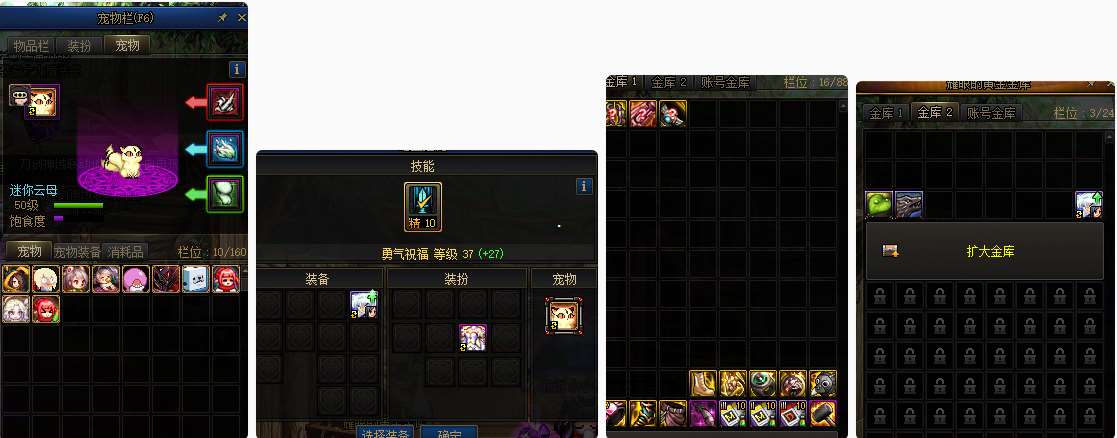Open the info icon in skill panel
This screenshot has height=438, width=1117.
point(584,187)
